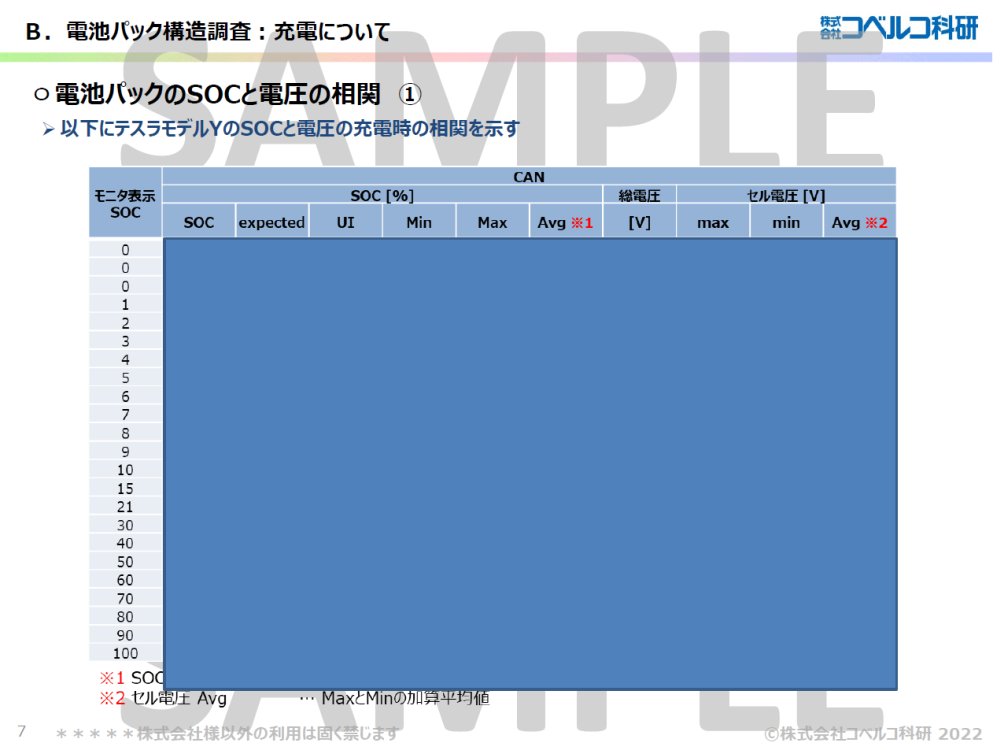Click the モニタ表示 SOC header cell
The image size is (1000, 750).
coord(125,203)
